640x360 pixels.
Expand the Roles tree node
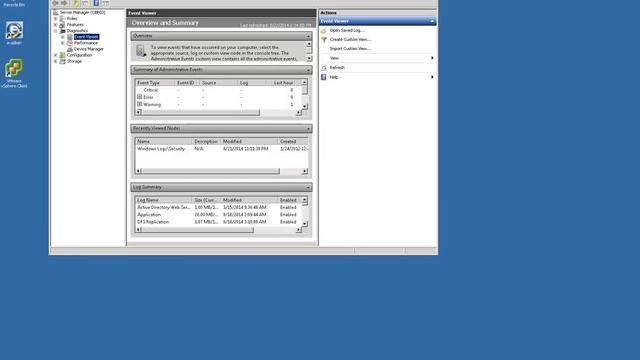pos(56,18)
